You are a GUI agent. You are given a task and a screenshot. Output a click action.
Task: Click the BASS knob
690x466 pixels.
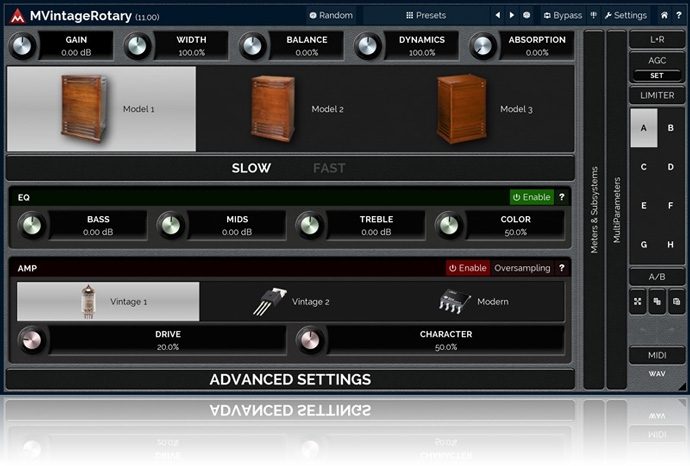[x=32, y=225]
